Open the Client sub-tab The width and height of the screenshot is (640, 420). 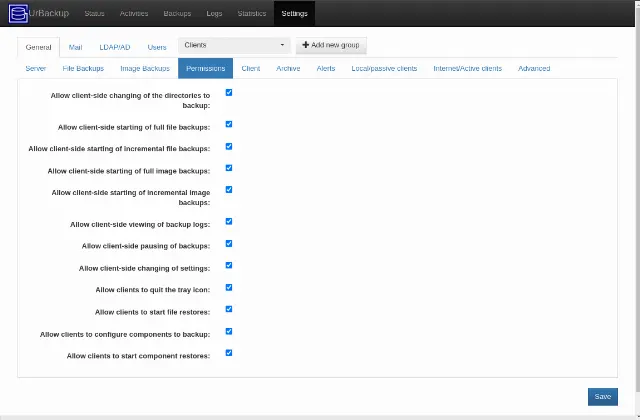pos(251,69)
